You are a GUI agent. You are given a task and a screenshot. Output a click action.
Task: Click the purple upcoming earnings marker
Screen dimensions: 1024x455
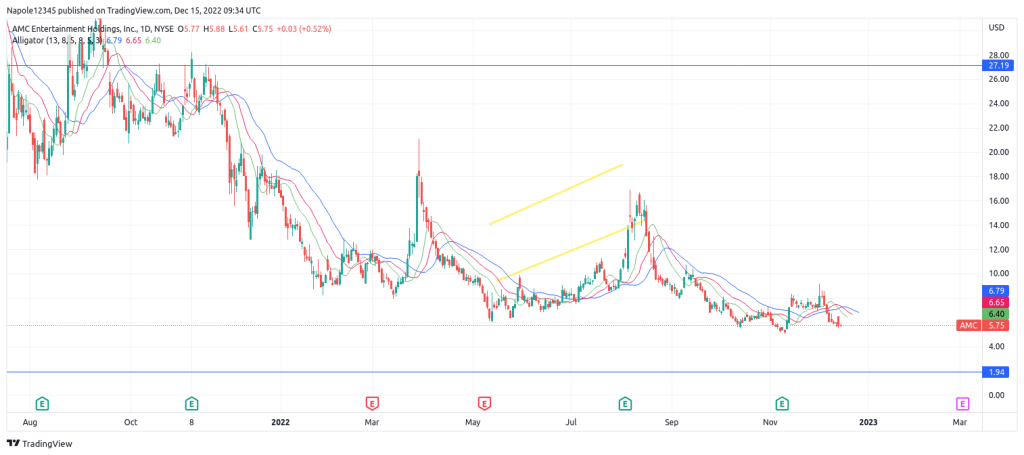[x=962, y=403]
